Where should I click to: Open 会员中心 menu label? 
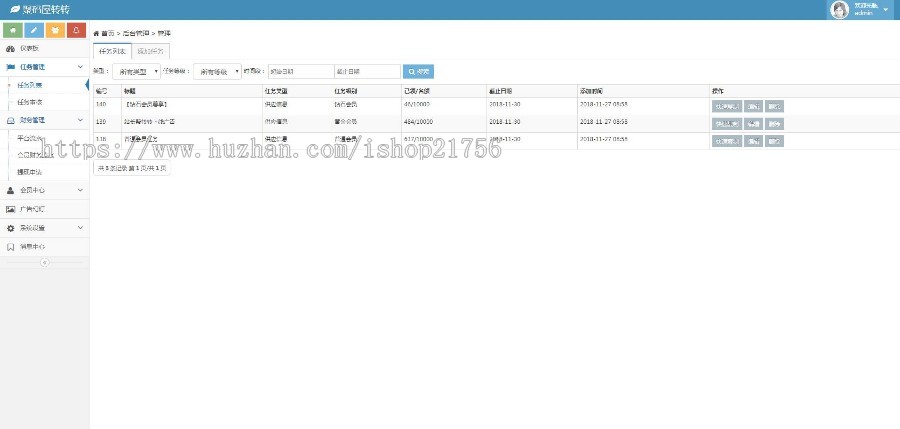(x=32, y=190)
